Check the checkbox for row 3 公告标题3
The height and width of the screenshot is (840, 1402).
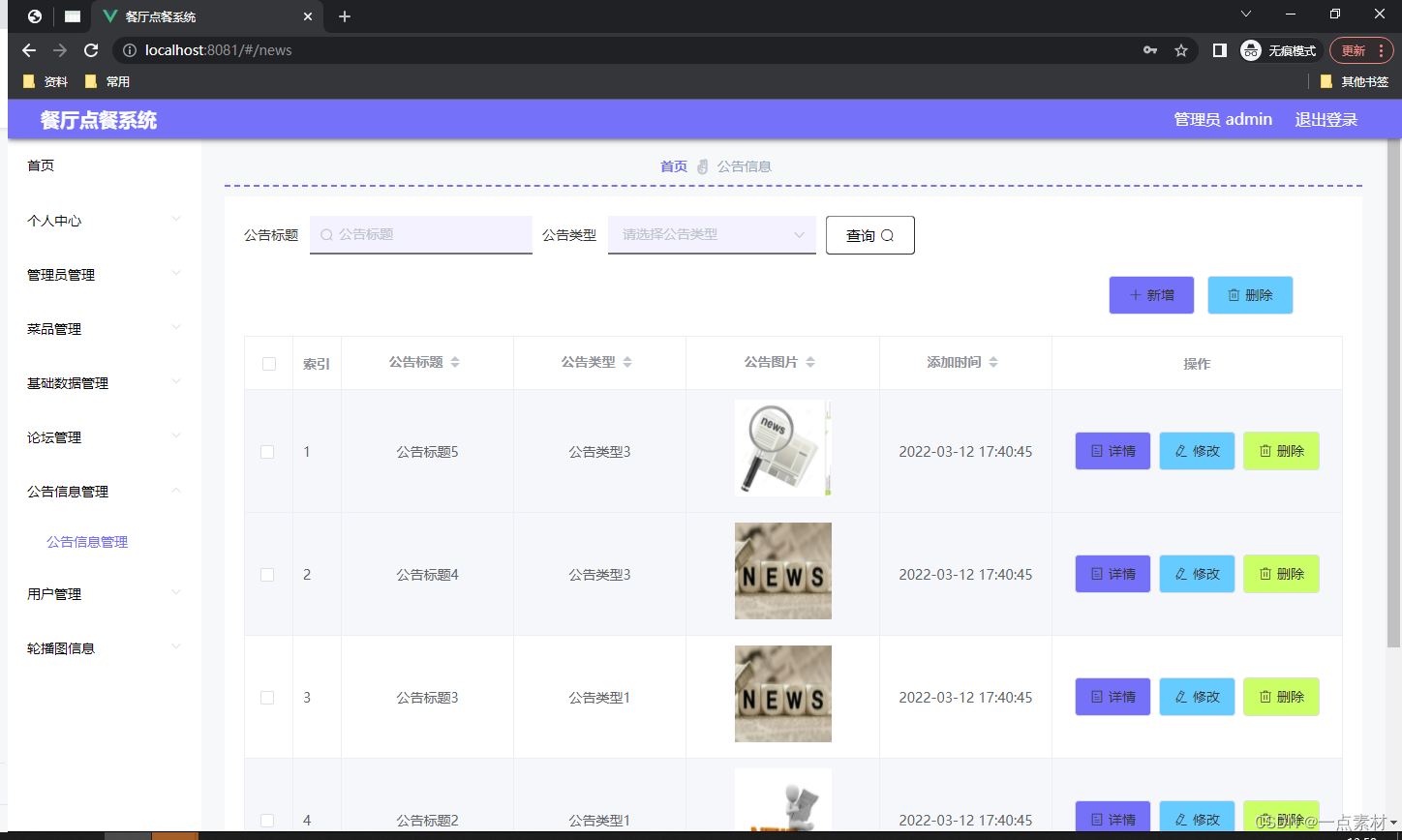[x=268, y=696]
